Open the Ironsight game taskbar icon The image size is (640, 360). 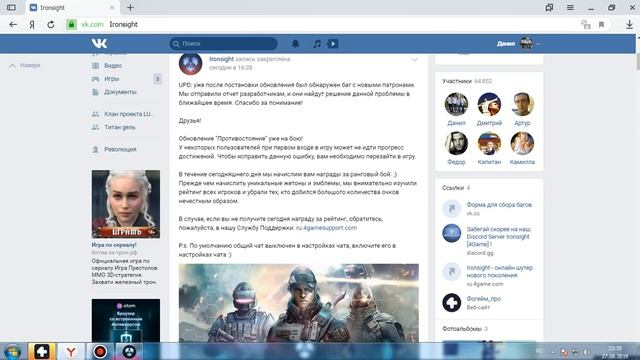129,351
